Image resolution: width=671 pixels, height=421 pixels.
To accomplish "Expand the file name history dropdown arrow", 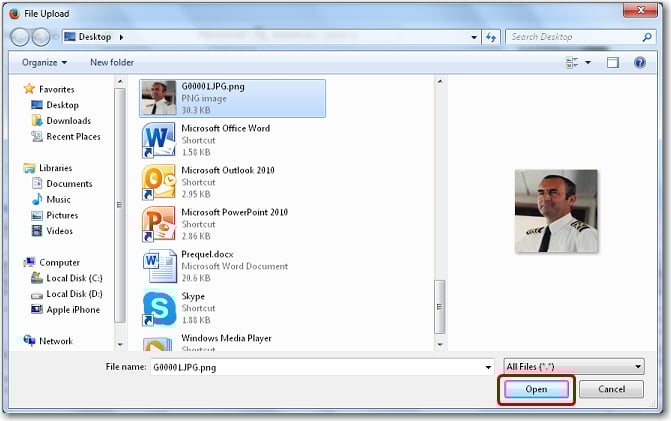I will (487, 367).
